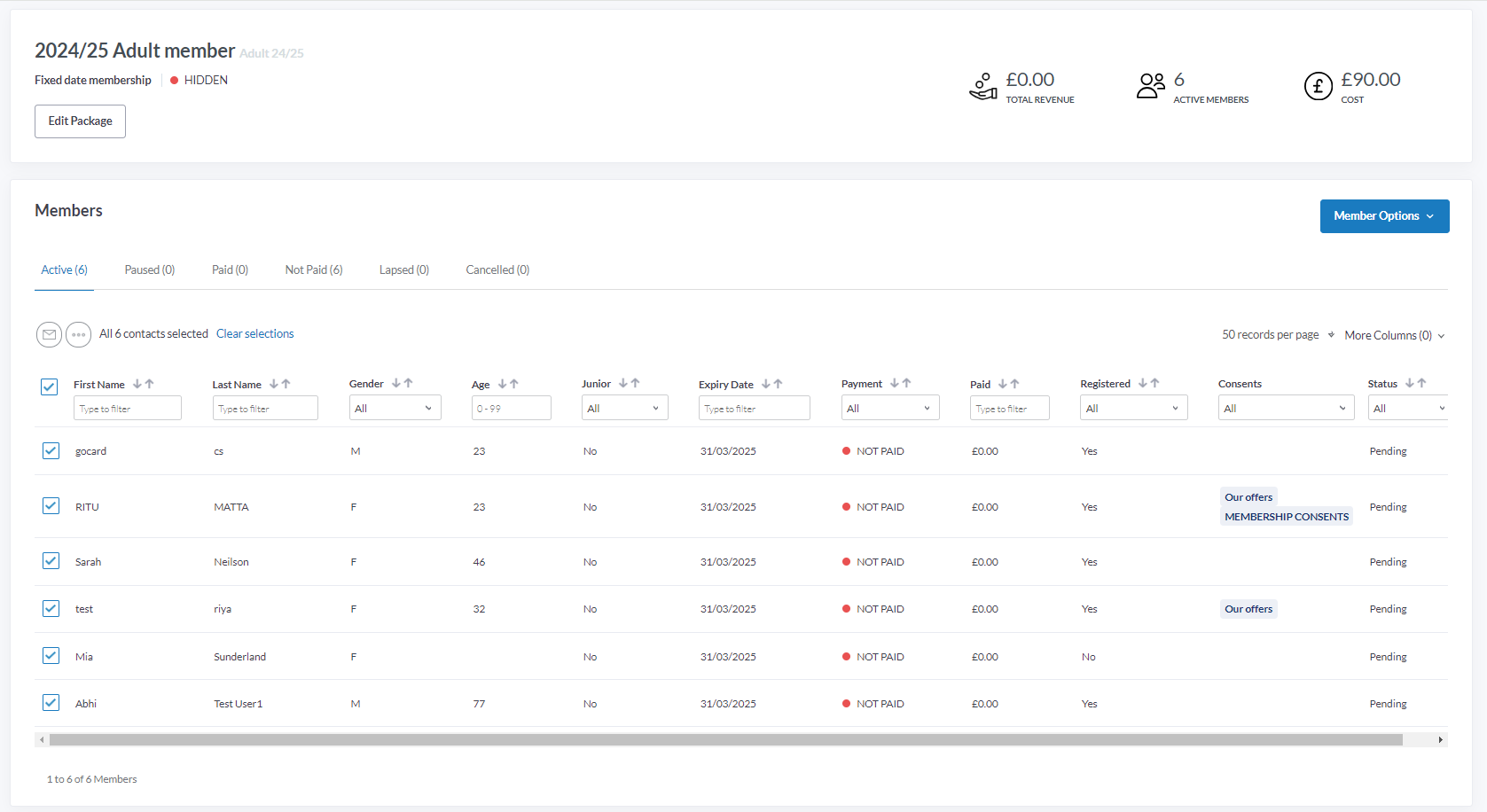Image resolution: width=1487 pixels, height=812 pixels.
Task: Click the pound sign cost icon
Action: coord(1319,86)
